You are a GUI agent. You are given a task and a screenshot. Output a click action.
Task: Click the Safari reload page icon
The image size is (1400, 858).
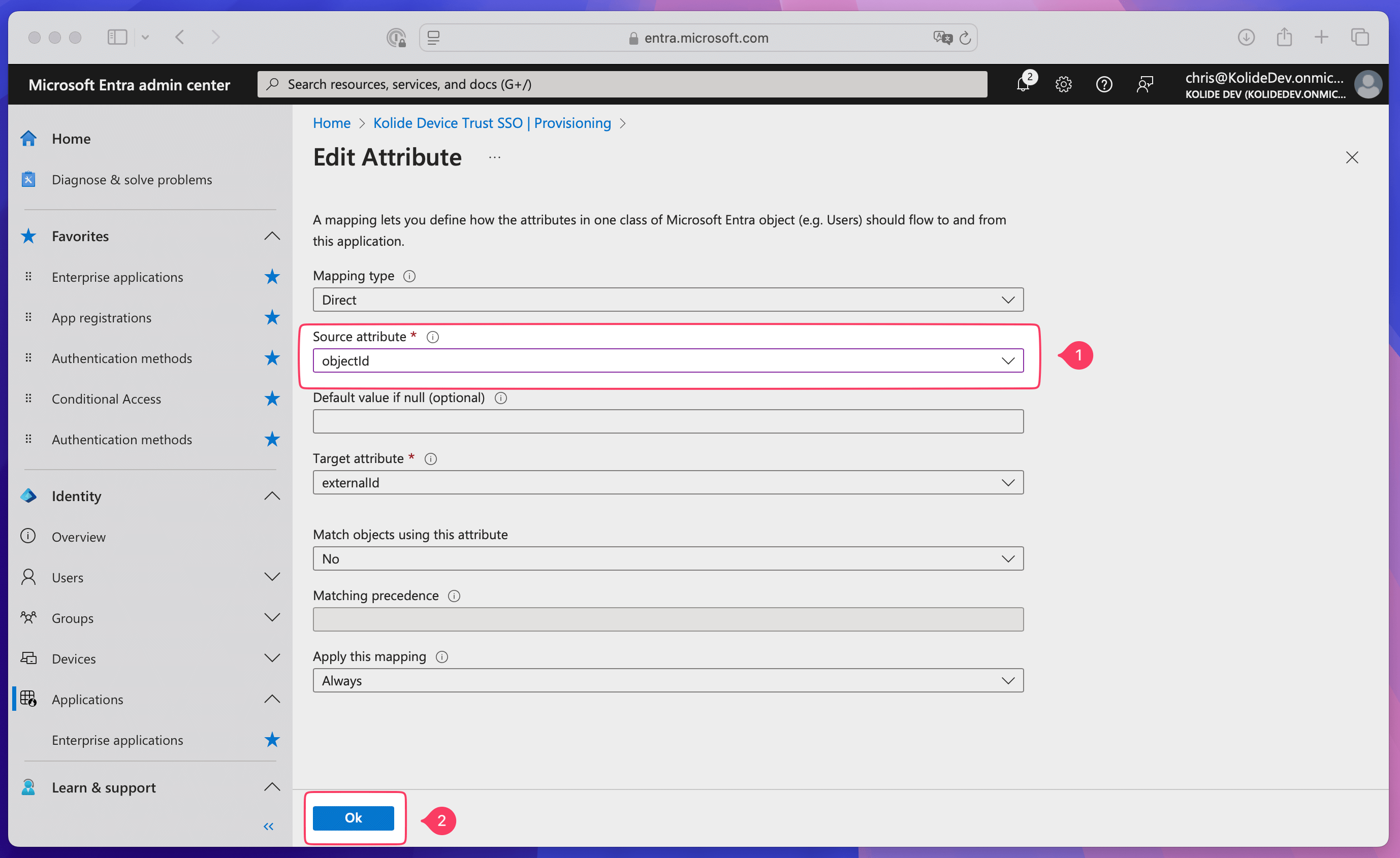965,38
